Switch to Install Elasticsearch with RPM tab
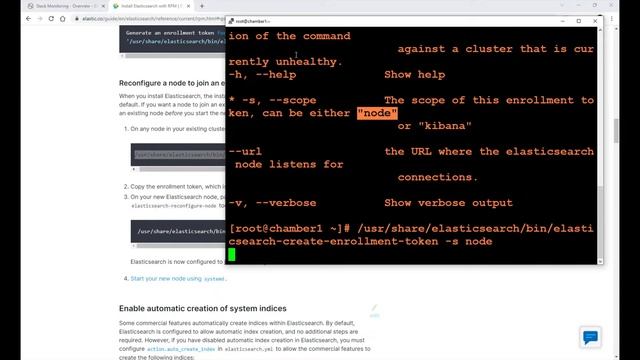Image resolution: width=640 pixels, height=360 pixels. (x=151, y=6)
